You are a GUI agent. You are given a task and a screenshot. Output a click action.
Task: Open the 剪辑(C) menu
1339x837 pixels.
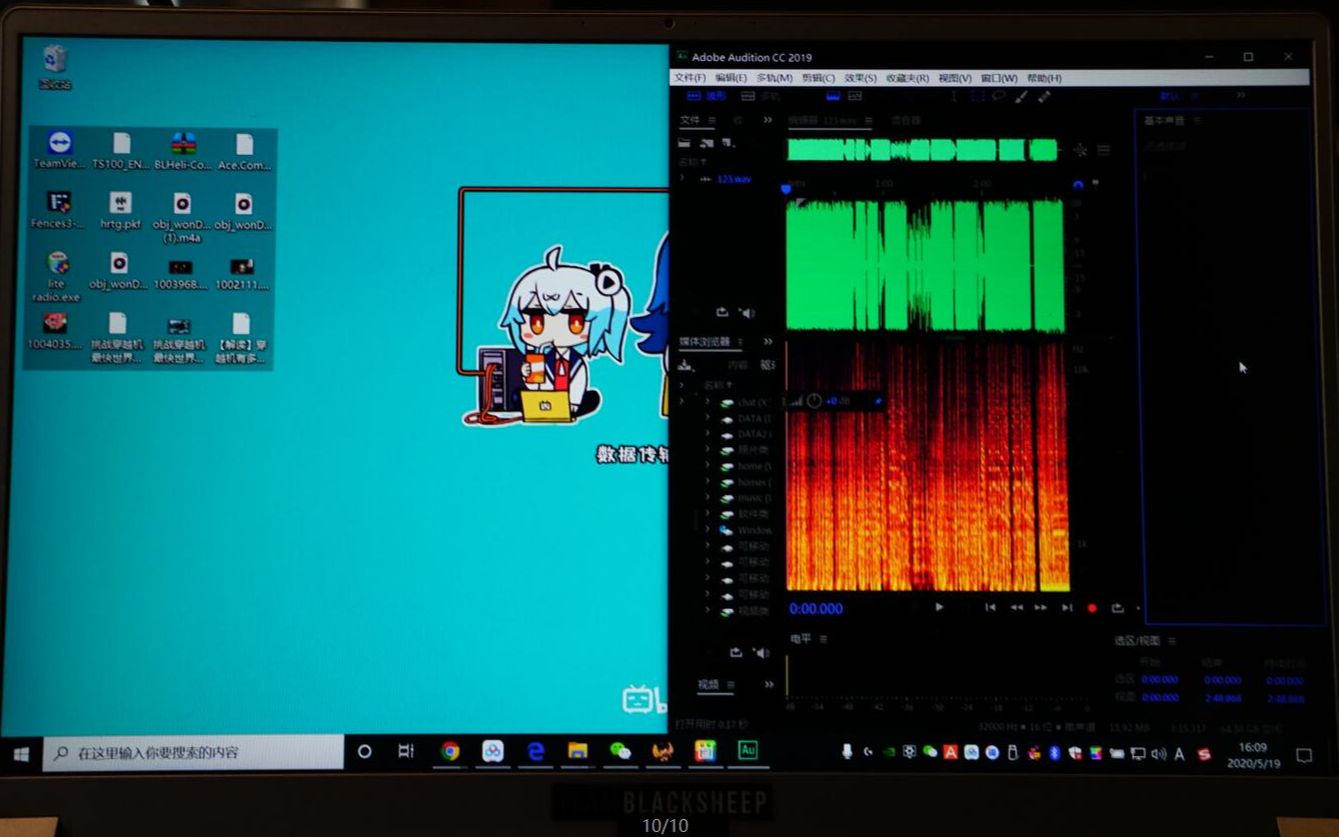[818, 78]
